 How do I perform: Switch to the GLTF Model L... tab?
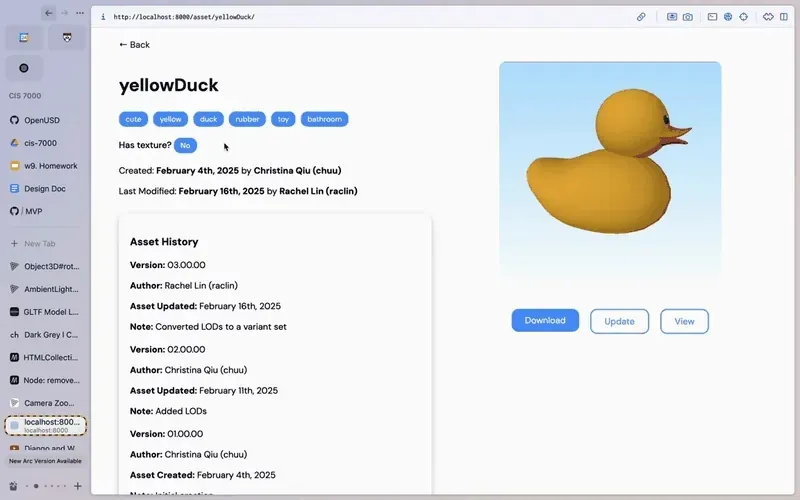(x=45, y=312)
